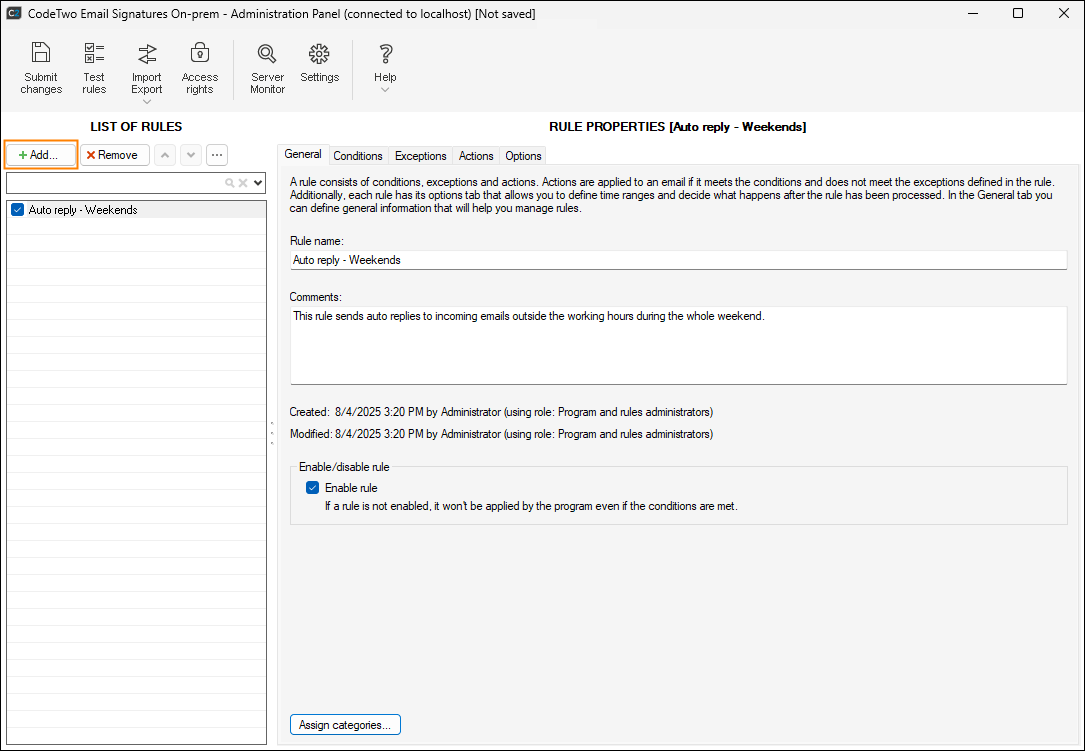1085x751 pixels.
Task: Click the search magnifier in rule filter
Action: point(230,183)
